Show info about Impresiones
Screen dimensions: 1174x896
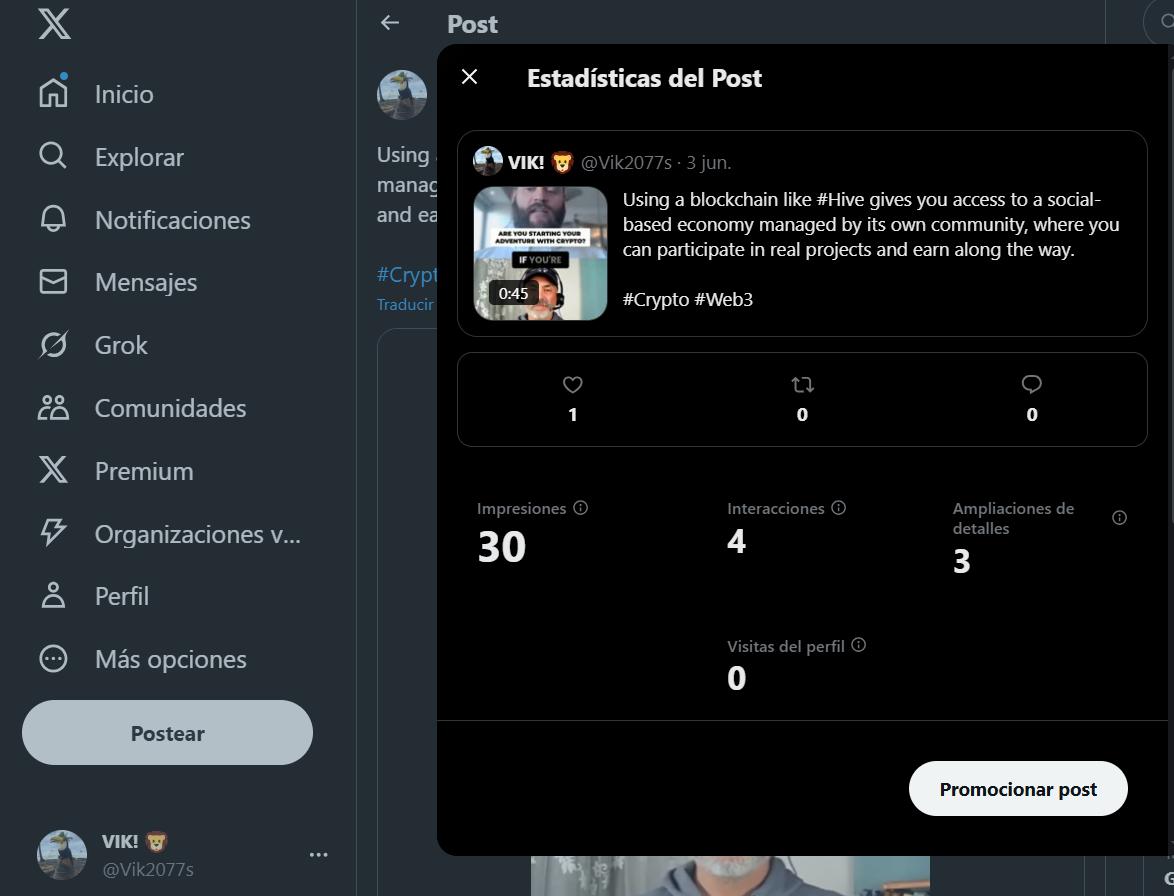tap(580, 508)
